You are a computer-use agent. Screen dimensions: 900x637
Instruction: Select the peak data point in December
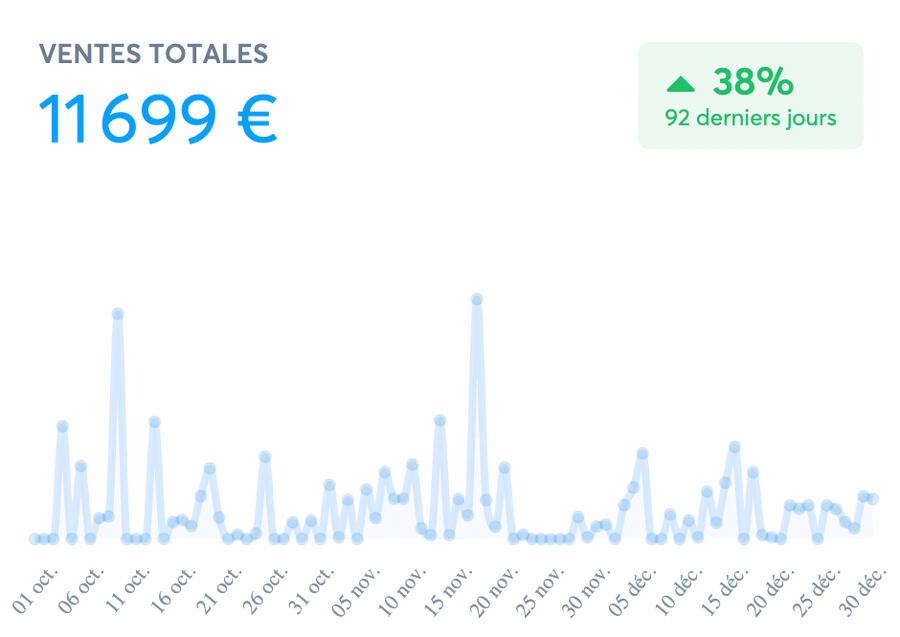point(734,447)
